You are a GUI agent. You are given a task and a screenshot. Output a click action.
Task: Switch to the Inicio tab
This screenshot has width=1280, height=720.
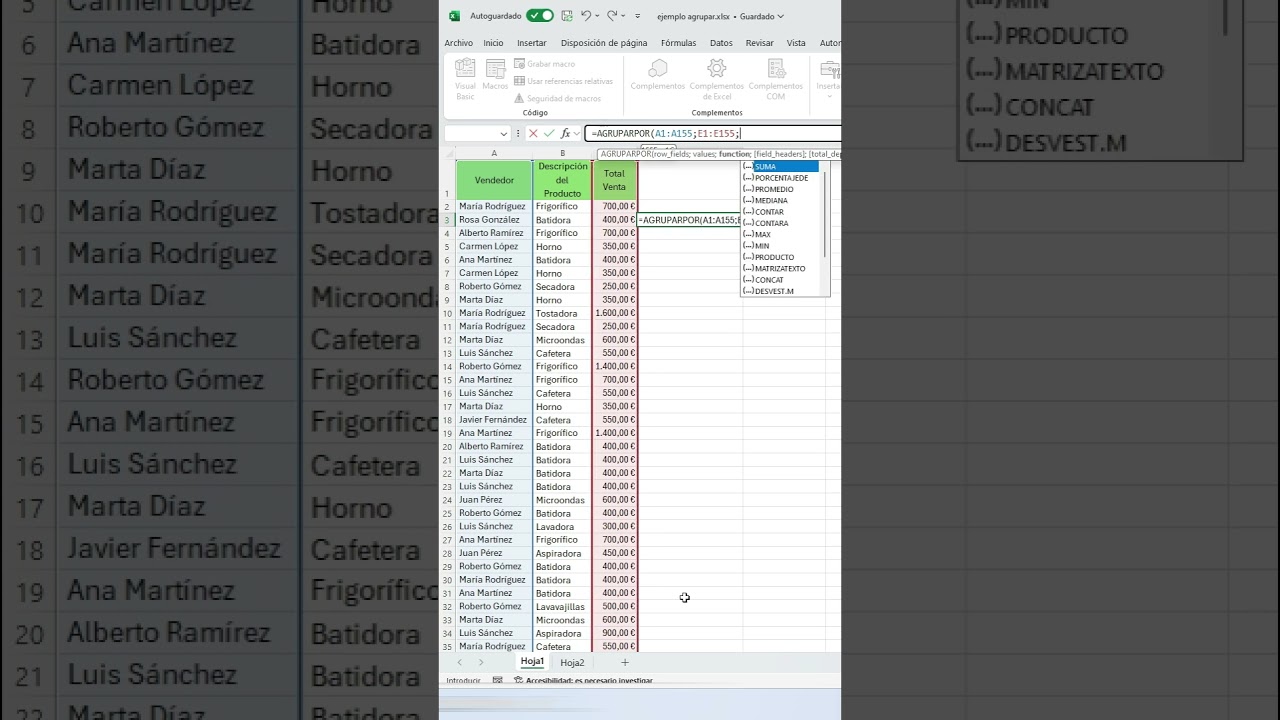493,43
